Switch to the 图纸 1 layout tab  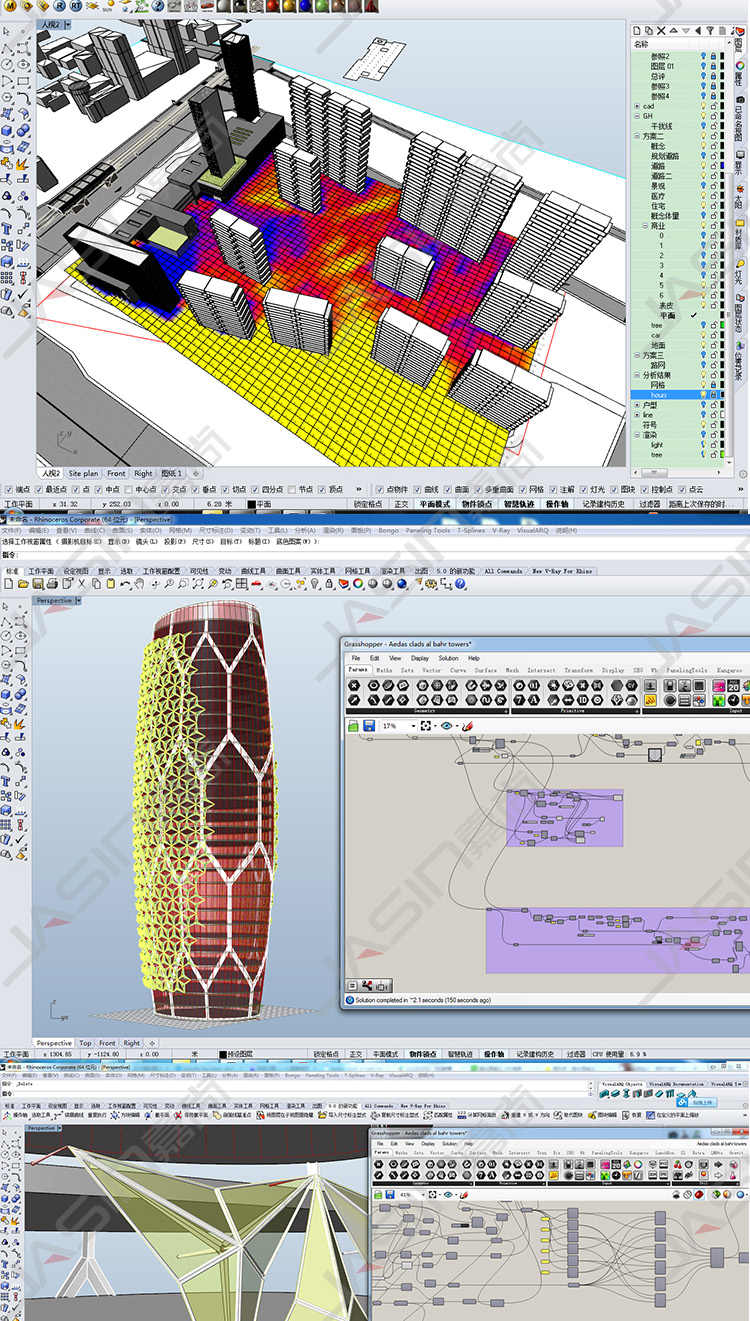click(x=172, y=473)
